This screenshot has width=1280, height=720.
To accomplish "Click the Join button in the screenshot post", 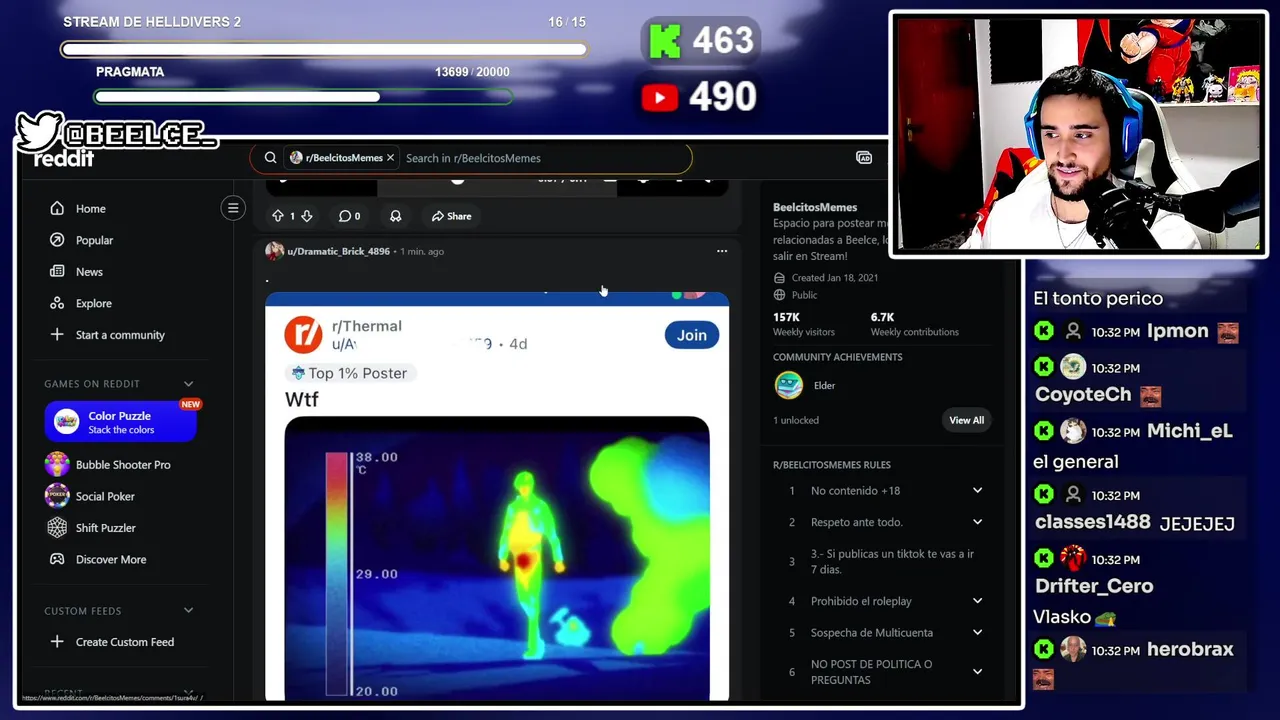I will click(x=692, y=335).
